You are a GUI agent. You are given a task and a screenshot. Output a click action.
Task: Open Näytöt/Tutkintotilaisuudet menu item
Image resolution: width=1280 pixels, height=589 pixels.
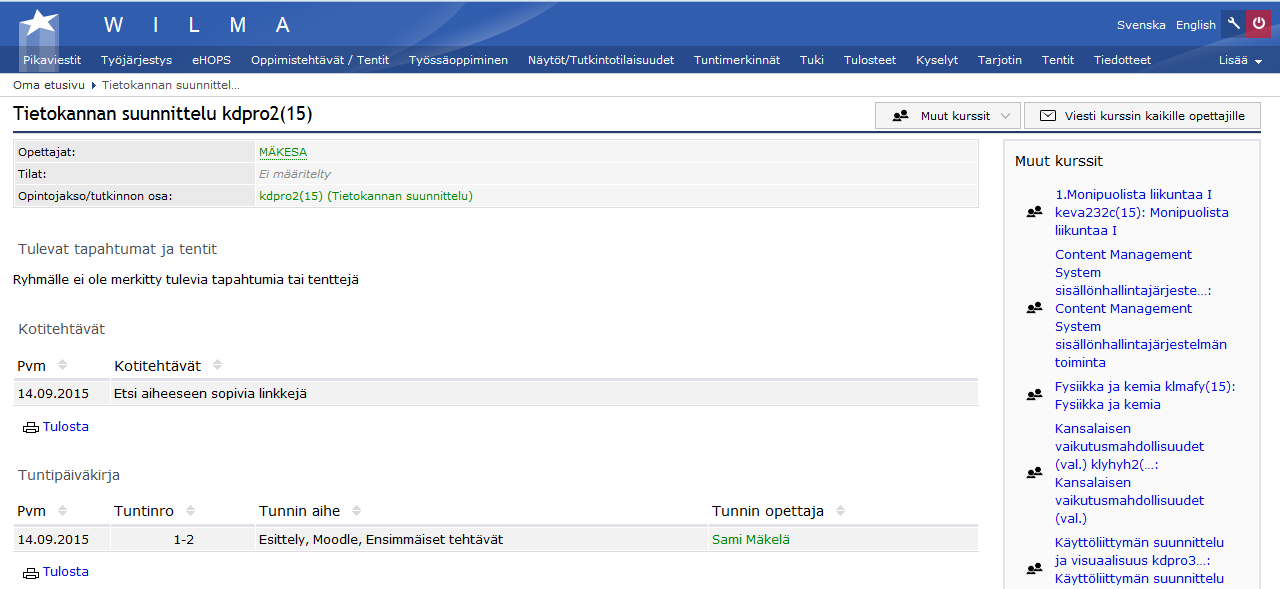(x=601, y=60)
